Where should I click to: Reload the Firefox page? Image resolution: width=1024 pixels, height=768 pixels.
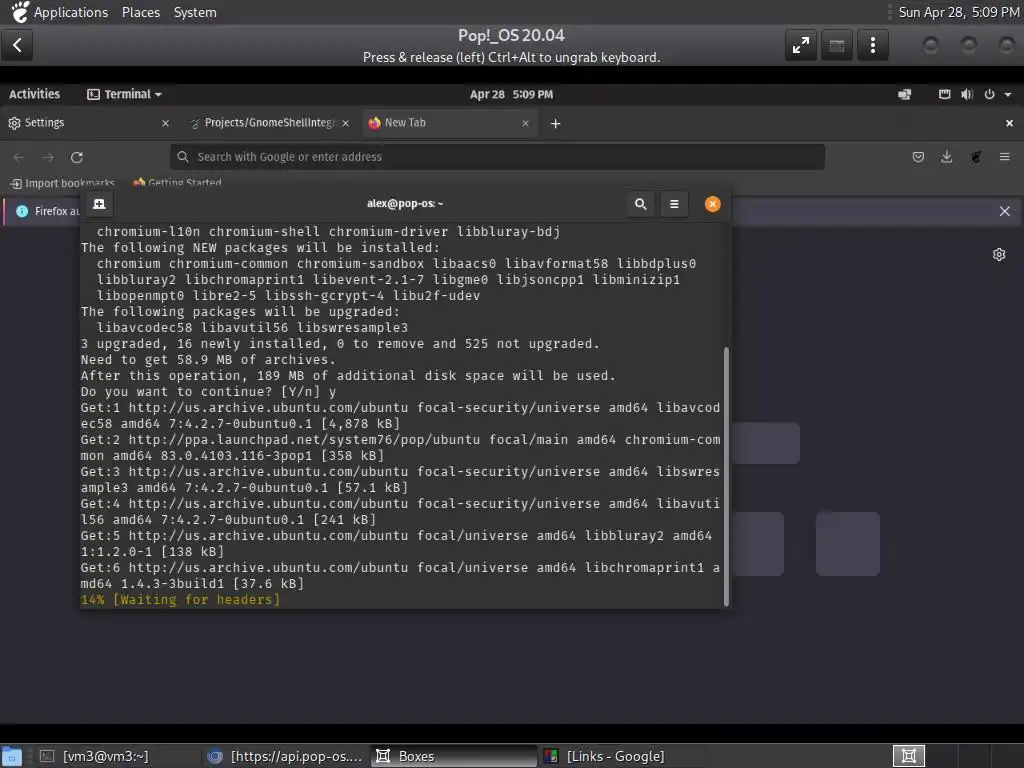coord(77,157)
